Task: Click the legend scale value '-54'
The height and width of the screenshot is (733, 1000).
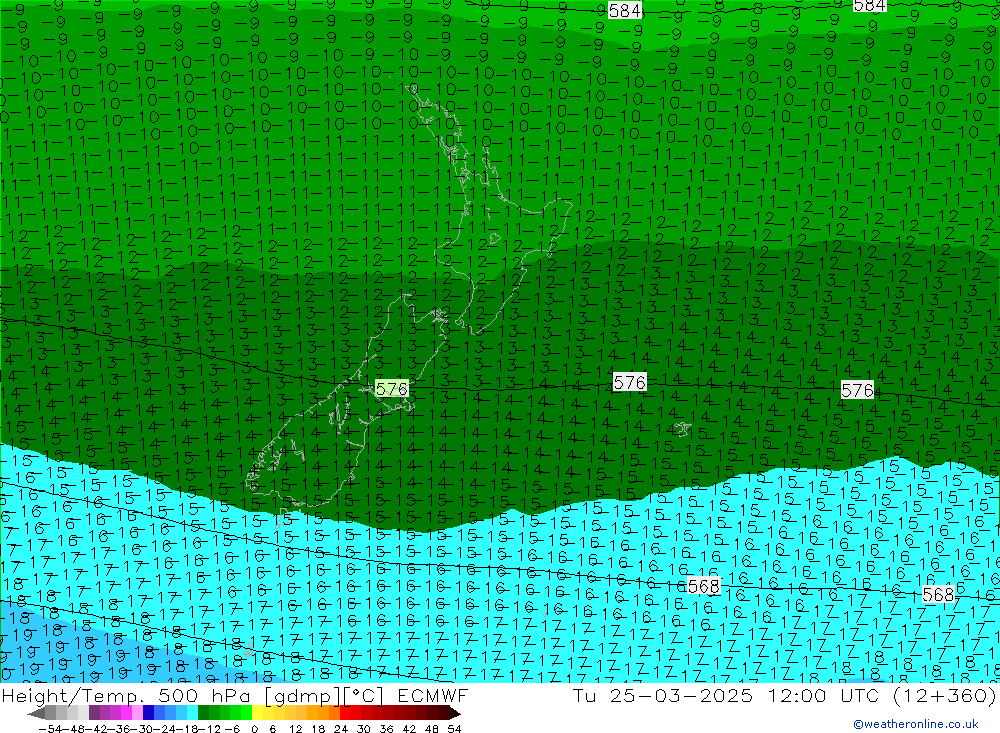Action: (48, 728)
